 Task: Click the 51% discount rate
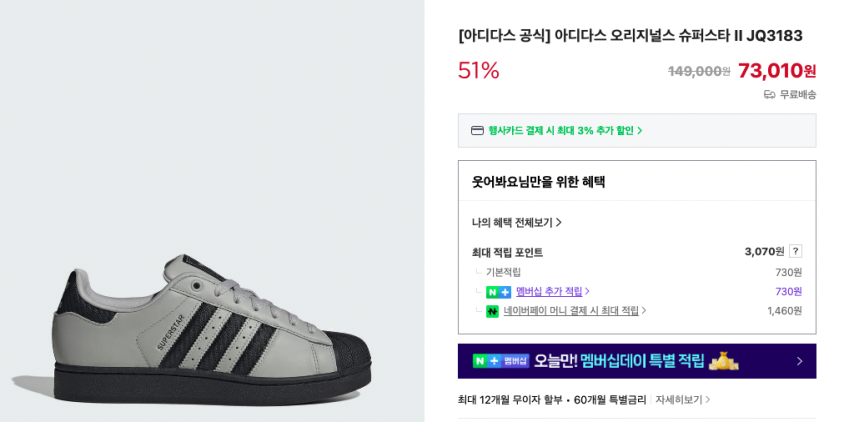(478, 71)
